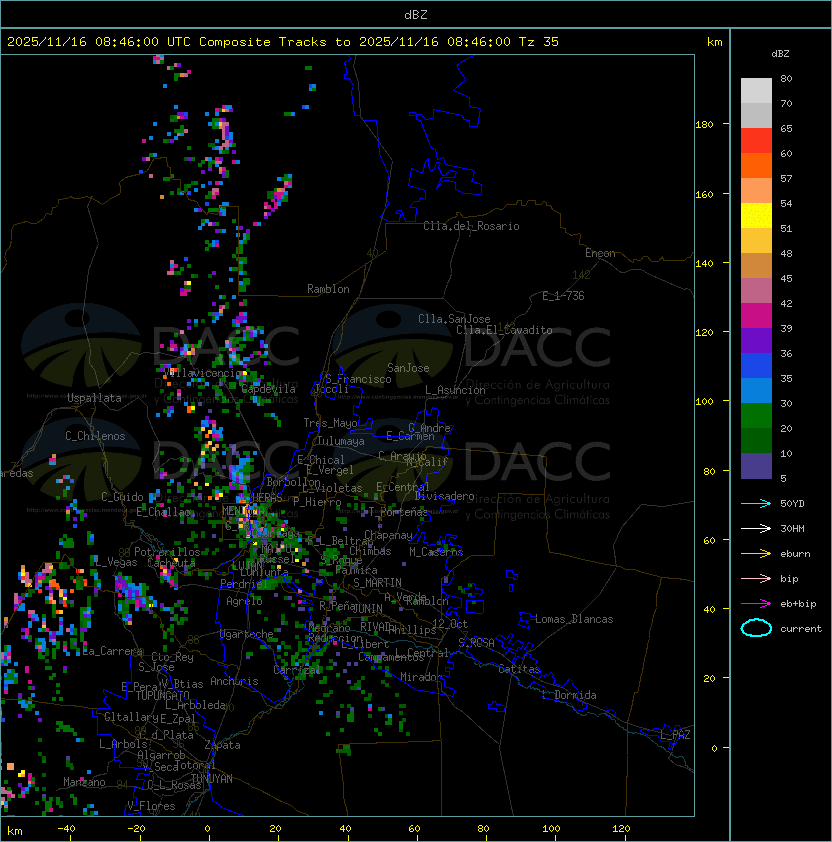Click the 'TUPUNGATO' place label

coord(162,696)
